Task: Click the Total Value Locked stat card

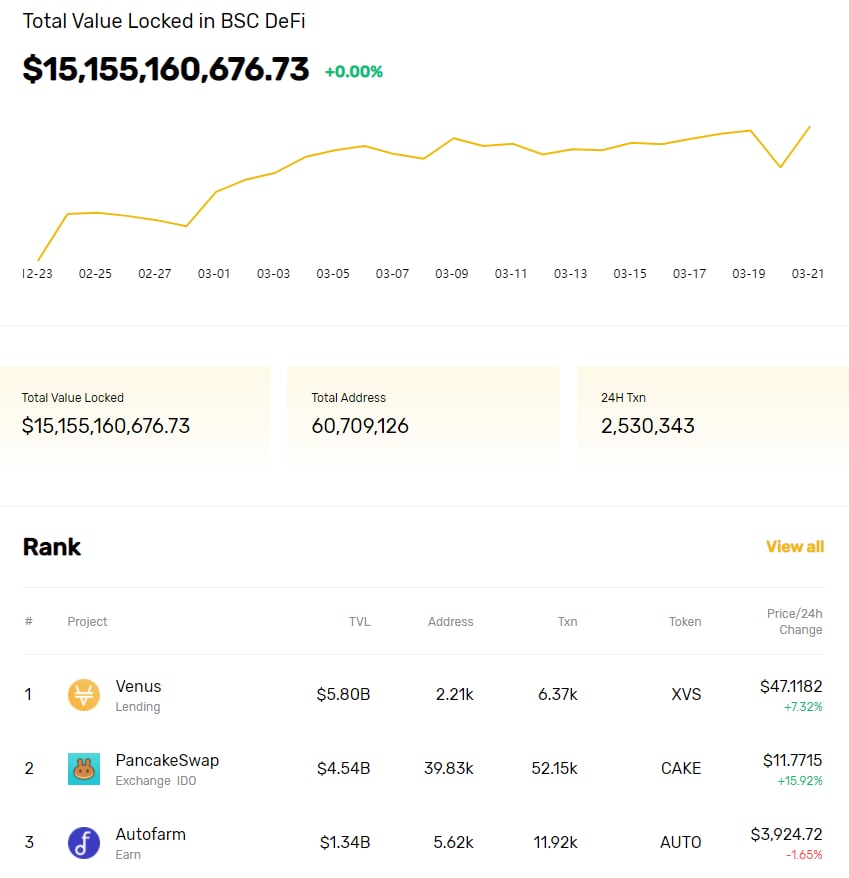Action: tap(135, 414)
